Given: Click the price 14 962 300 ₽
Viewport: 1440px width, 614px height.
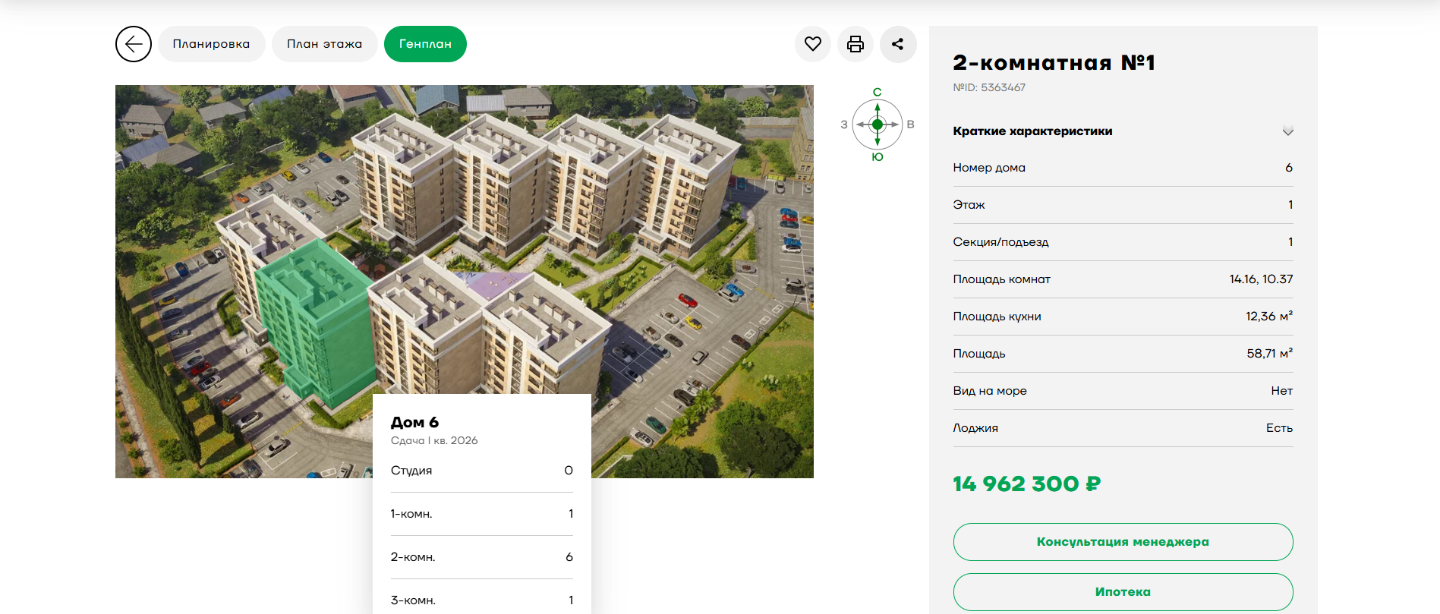Looking at the screenshot, I should 1027,484.
